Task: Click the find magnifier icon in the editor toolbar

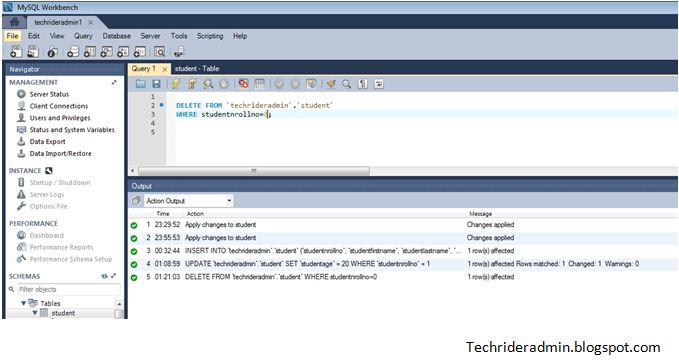Action: (346, 84)
